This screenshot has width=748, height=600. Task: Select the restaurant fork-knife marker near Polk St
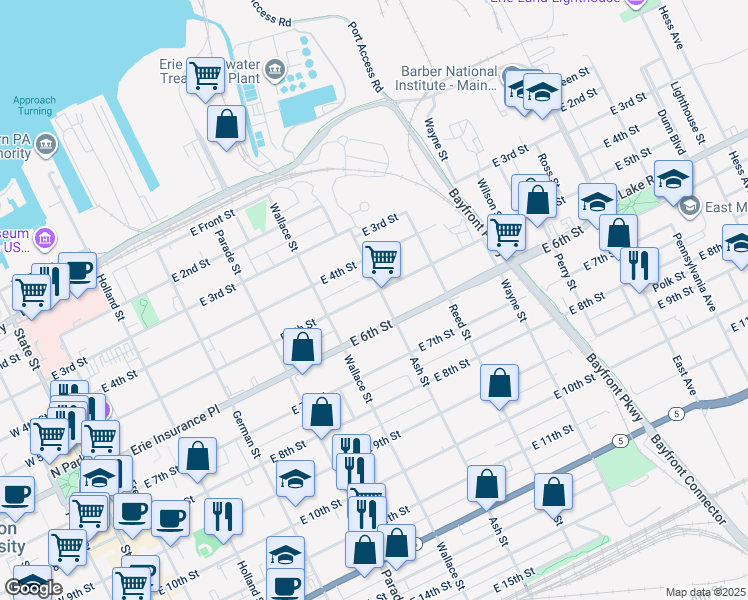coord(639,265)
